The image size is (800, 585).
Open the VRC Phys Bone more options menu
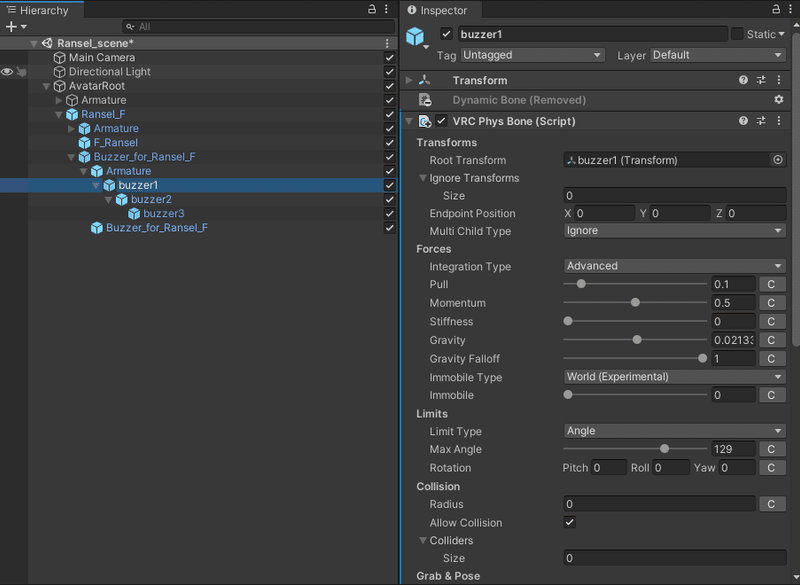pos(779,120)
